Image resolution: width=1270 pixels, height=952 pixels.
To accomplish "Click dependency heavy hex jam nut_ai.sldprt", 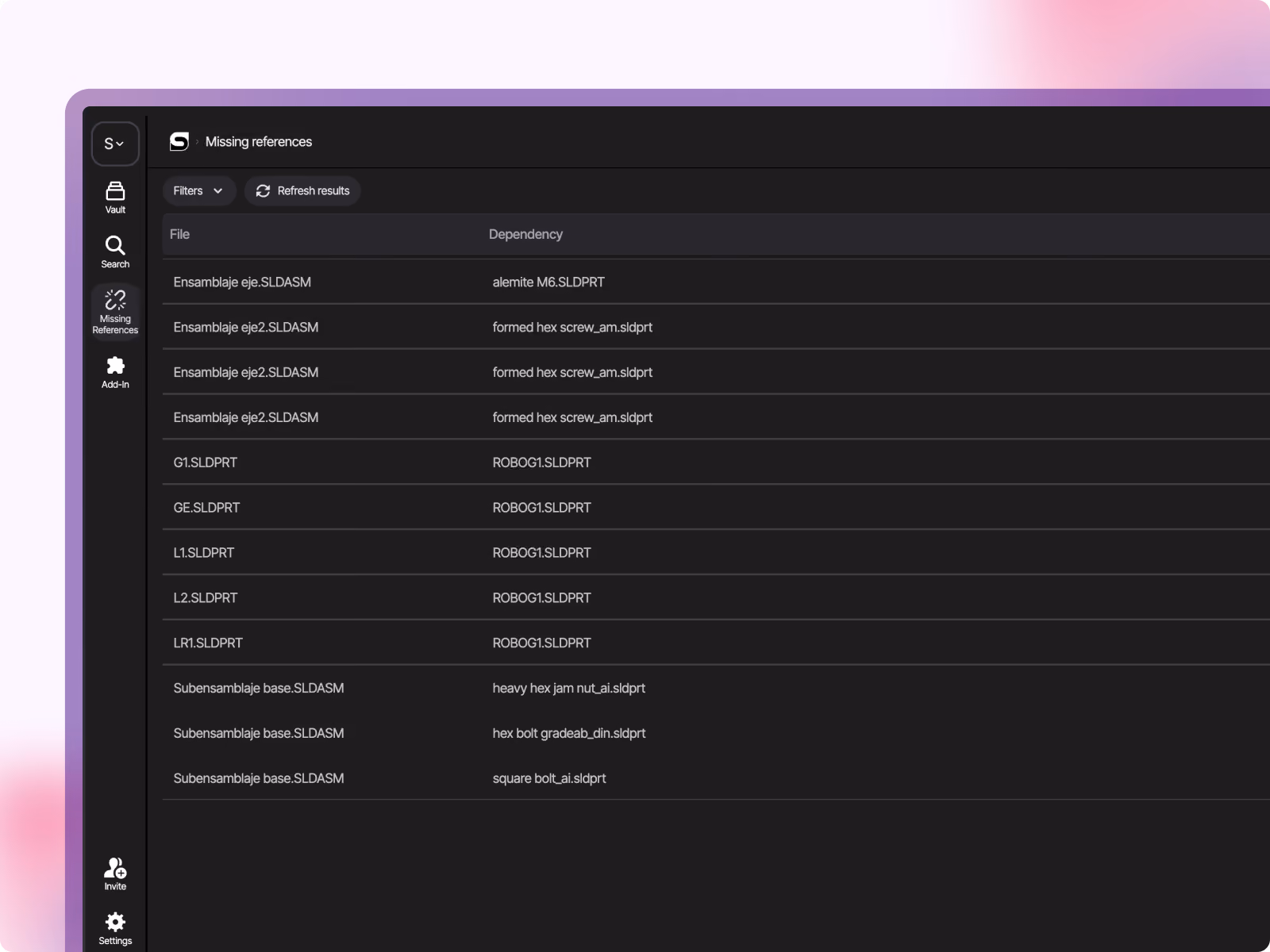I will 568,689.
